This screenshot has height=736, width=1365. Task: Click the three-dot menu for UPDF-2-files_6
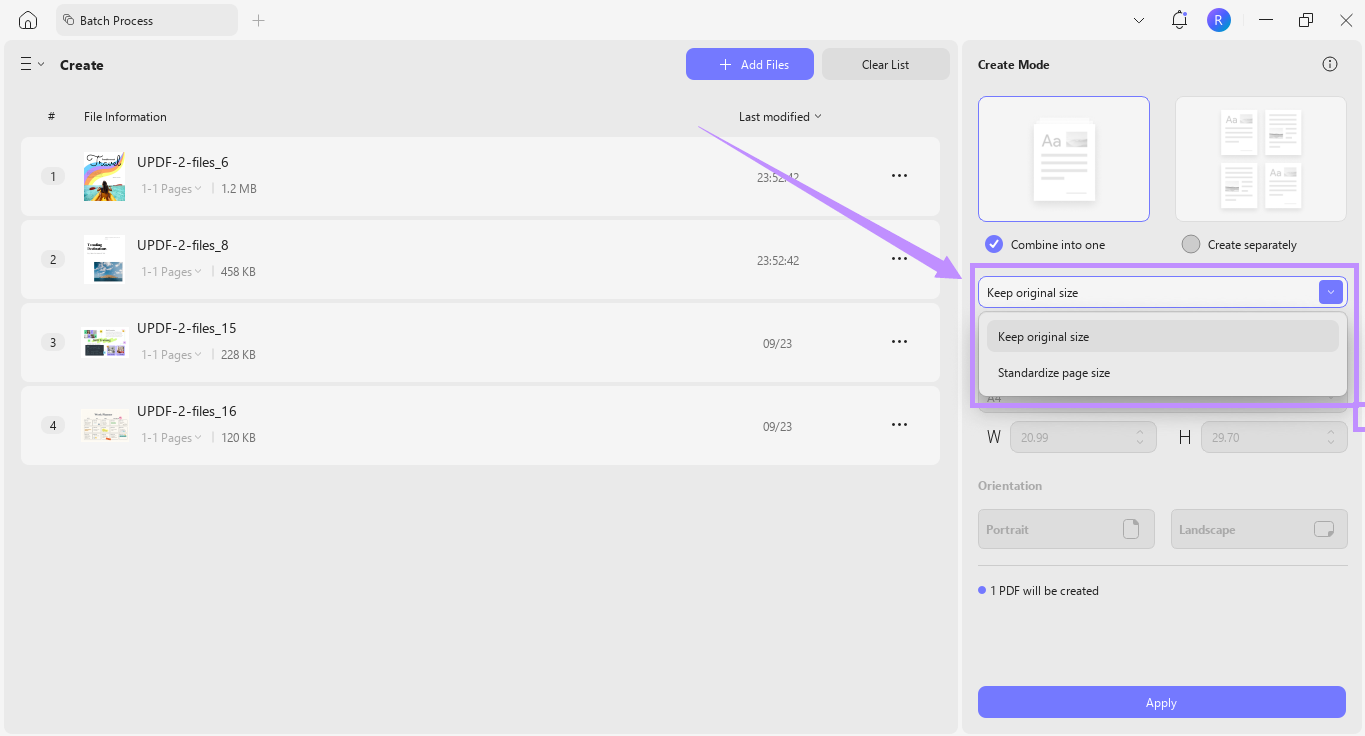click(x=898, y=175)
